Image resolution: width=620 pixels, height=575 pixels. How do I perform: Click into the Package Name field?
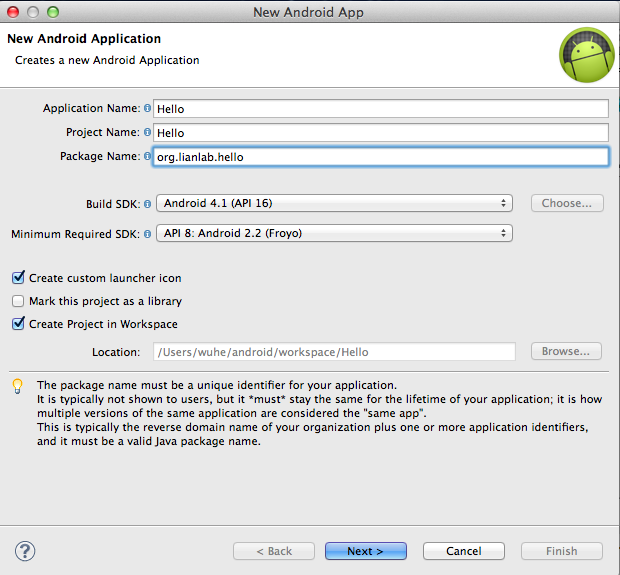tap(381, 157)
